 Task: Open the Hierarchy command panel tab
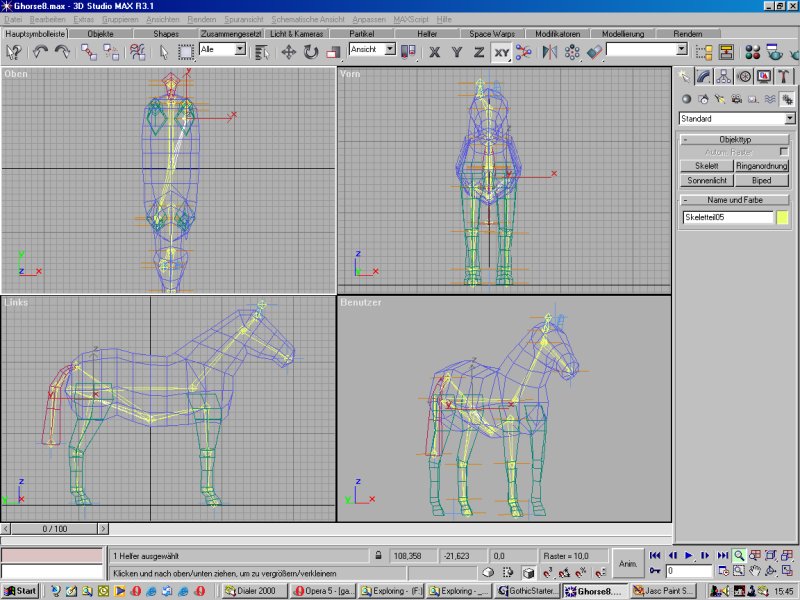(x=724, y=76)
